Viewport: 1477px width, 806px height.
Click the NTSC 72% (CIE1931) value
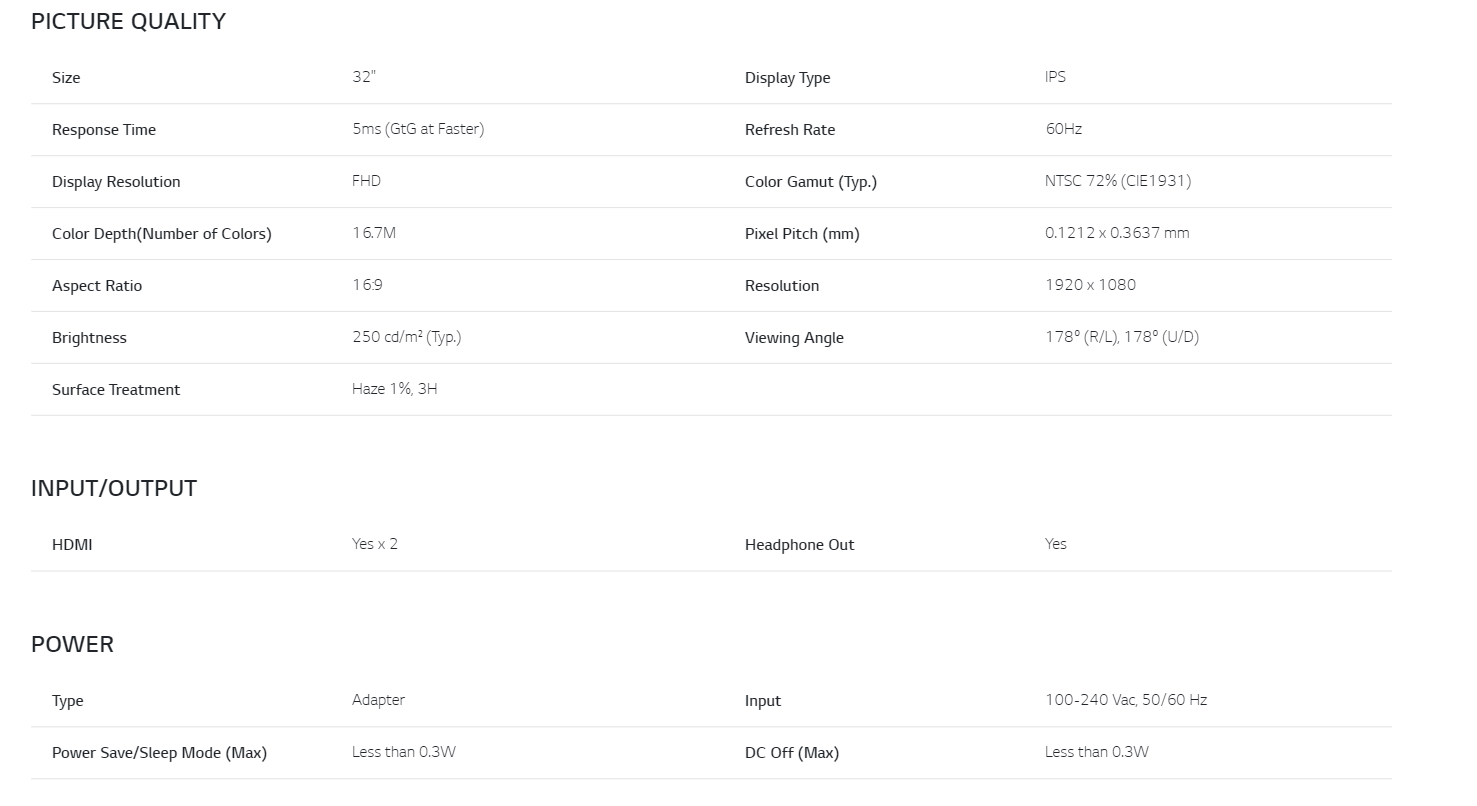(1118, 181)
